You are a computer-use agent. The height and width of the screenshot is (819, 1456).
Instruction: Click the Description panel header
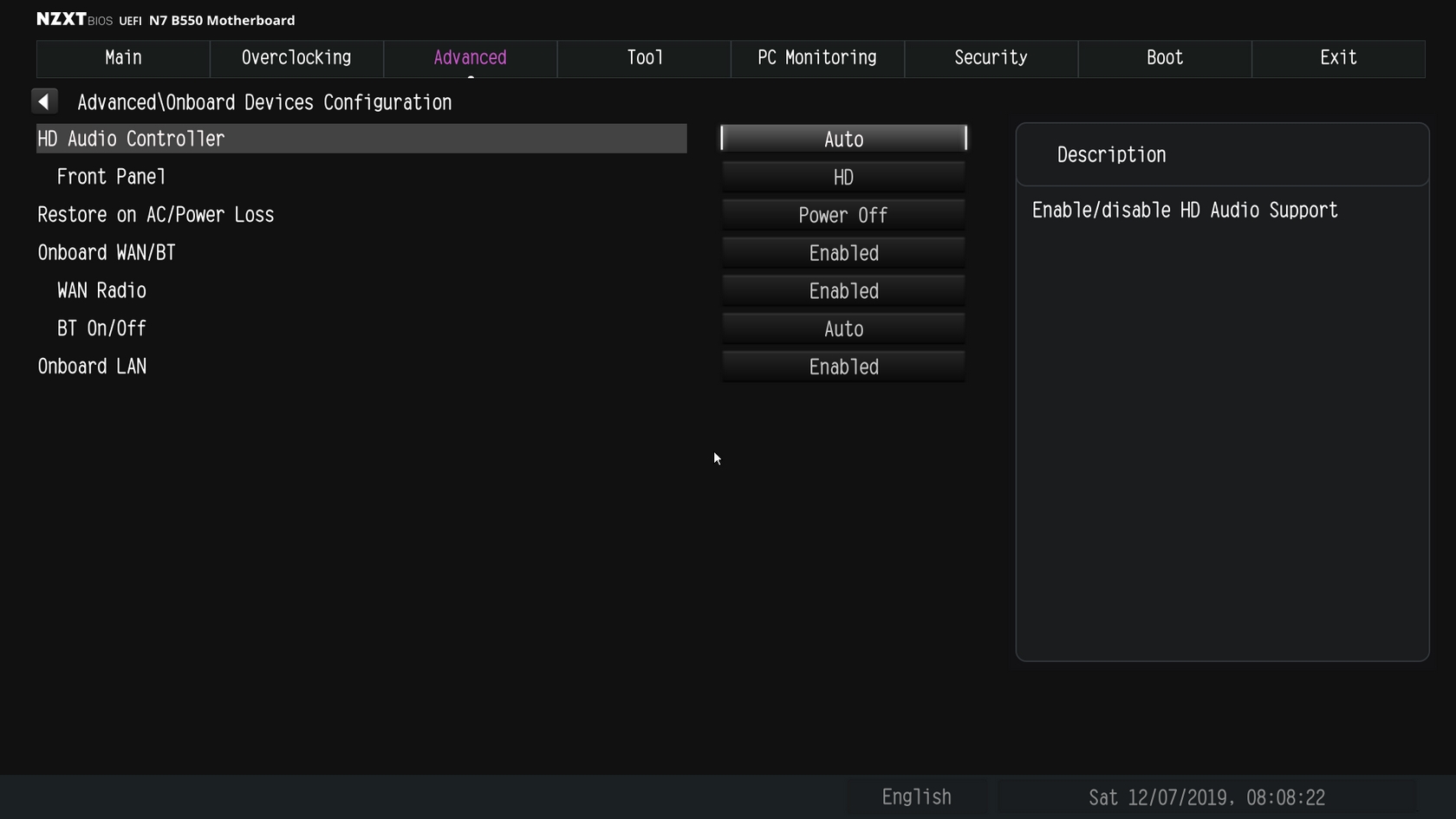pyautogui.click(x=1222, y=154)
